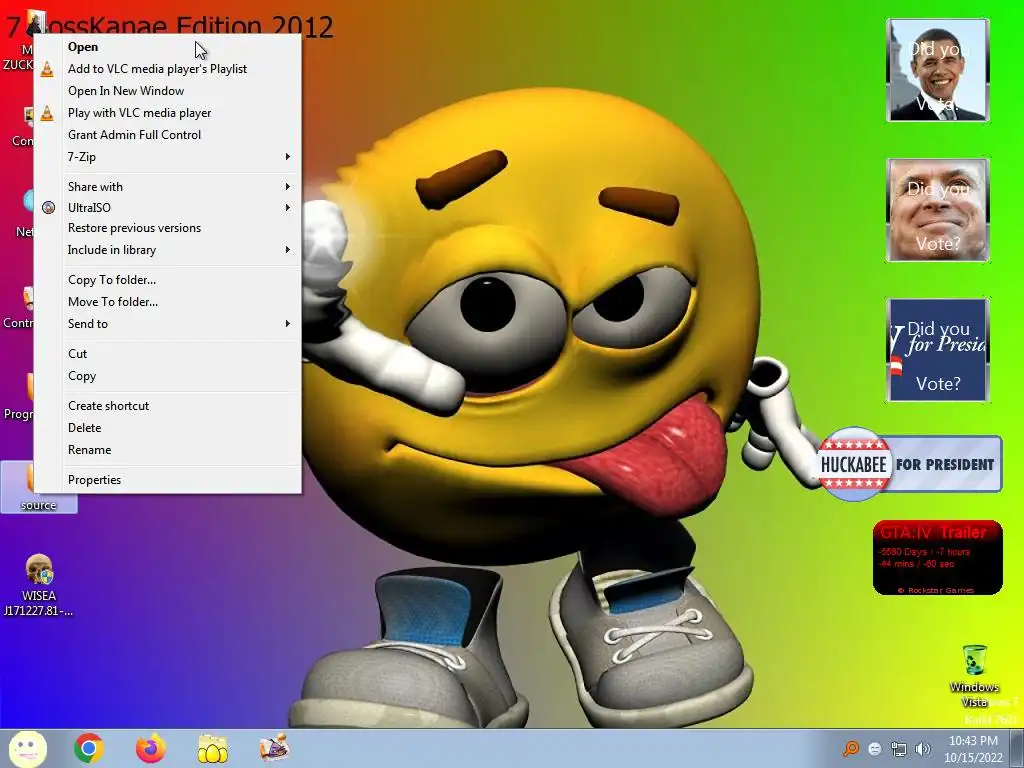The image size is (1024, 768).
Task: Click the Huckabee For President badge
Action: (x=909, y=464)
